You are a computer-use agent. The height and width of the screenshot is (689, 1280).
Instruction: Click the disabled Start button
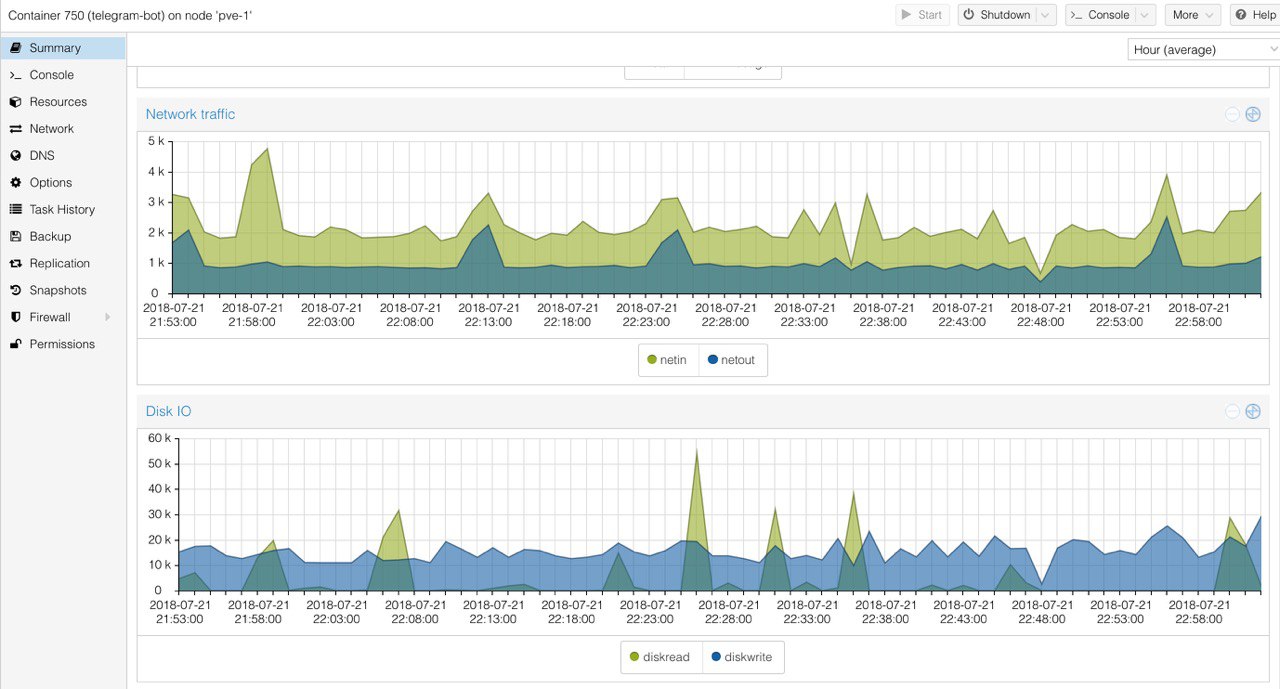pyautogui.click(x=922, y=15)
